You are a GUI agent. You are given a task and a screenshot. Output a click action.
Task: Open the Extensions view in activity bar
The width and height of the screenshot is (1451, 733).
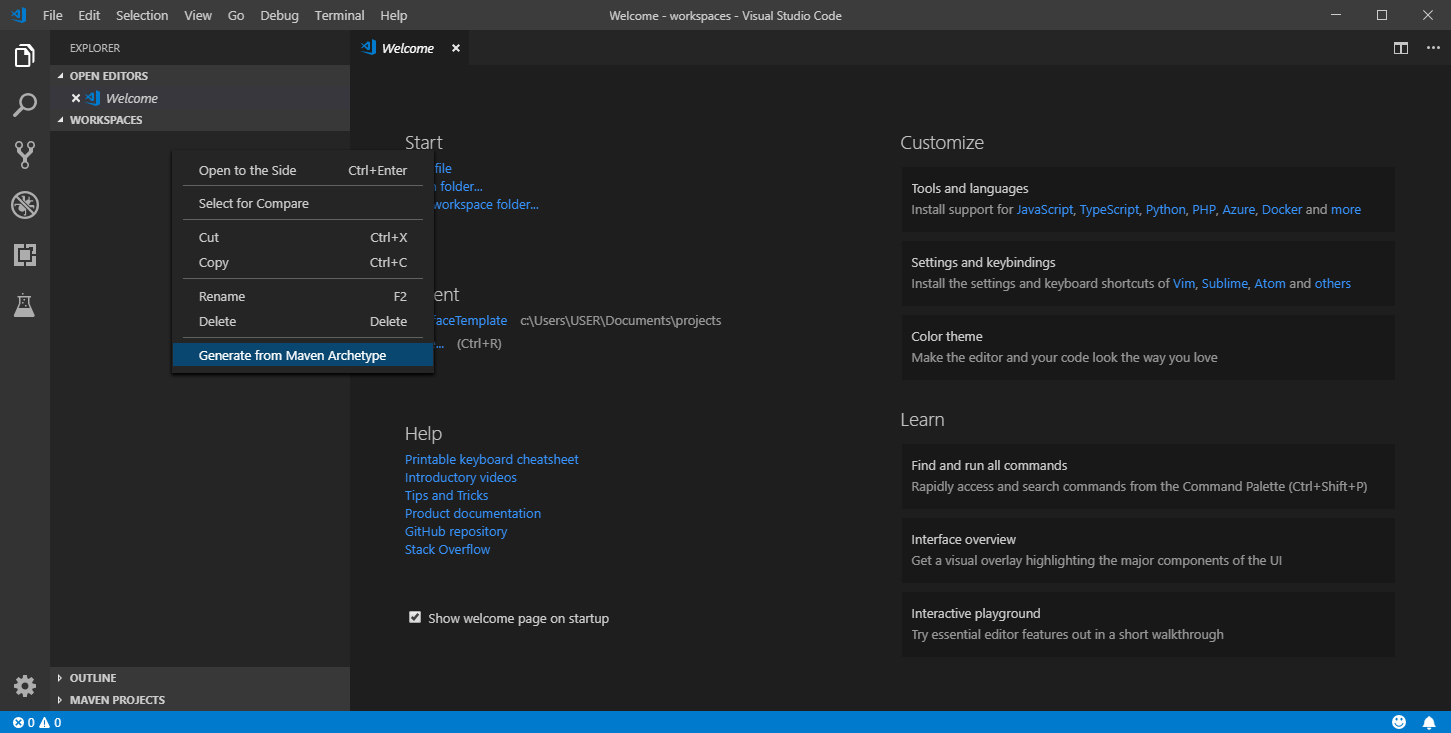(x=25, y=255)
